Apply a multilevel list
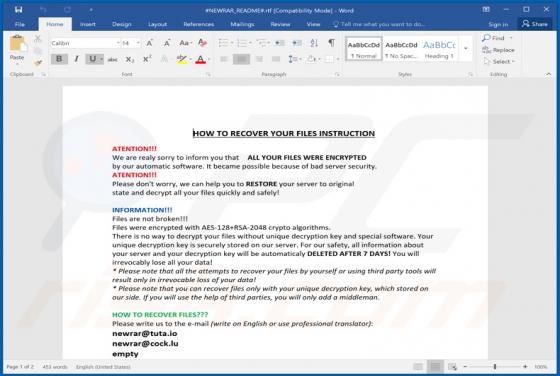The height and width of the screenshot is (376, 560). 262,43
